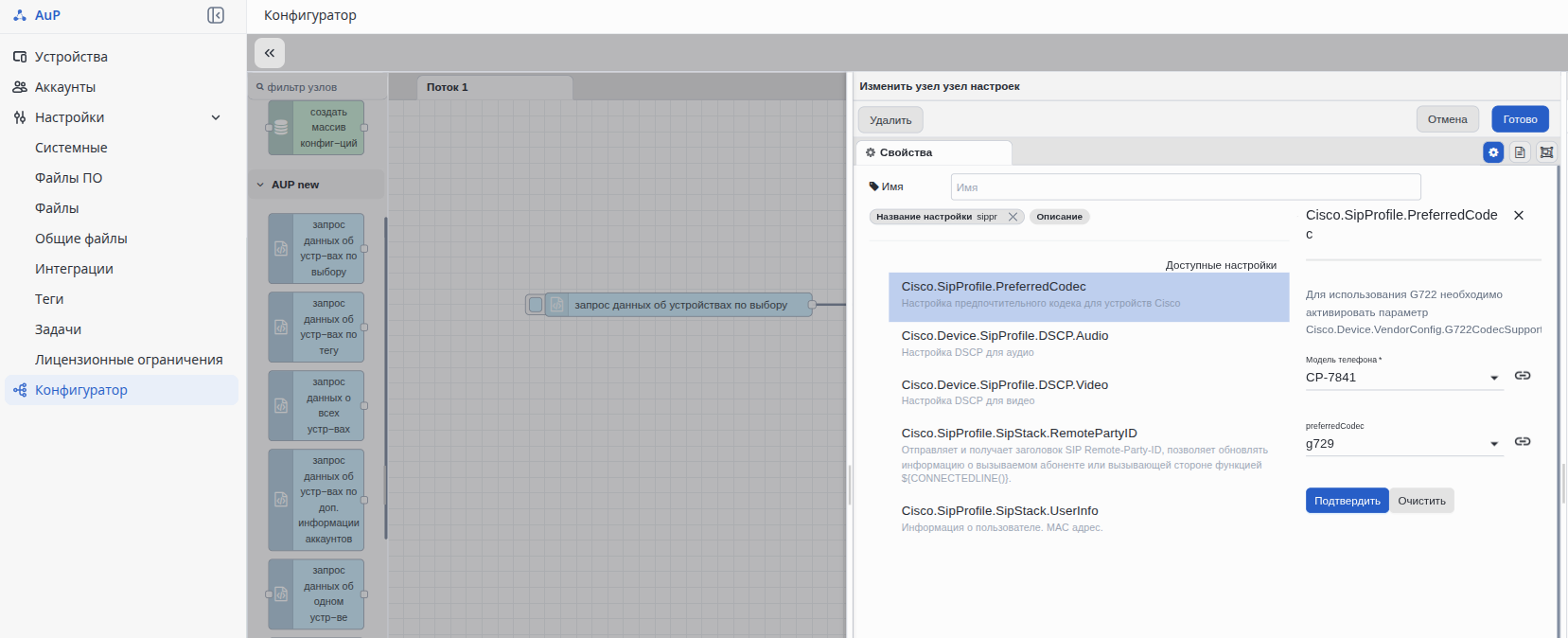Click the AuP logo icon
The width and height of the screenshot is (1568, 638).
[x=20, y=15]
